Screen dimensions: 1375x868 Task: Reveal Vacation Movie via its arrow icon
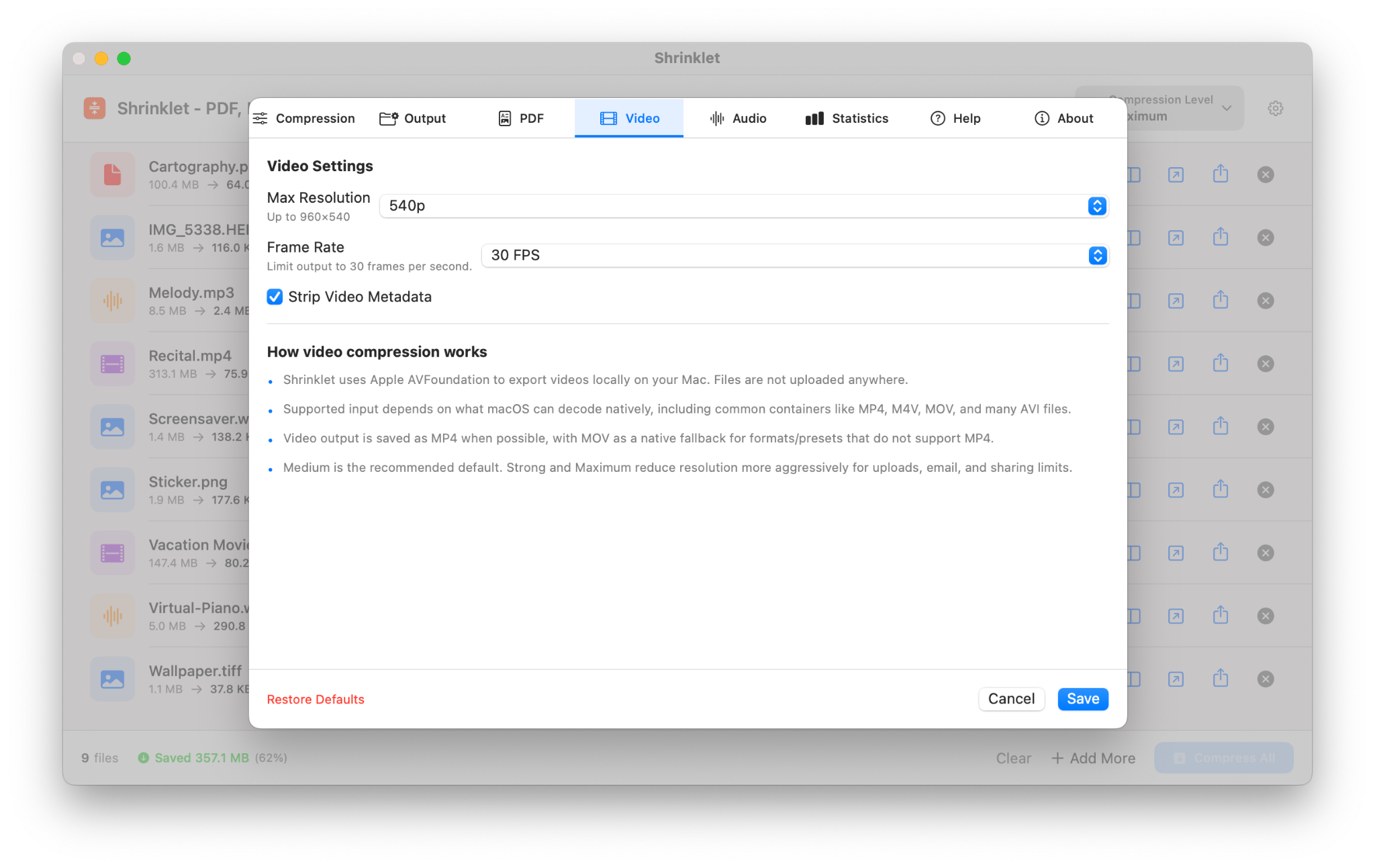[x=1176, y=554]
